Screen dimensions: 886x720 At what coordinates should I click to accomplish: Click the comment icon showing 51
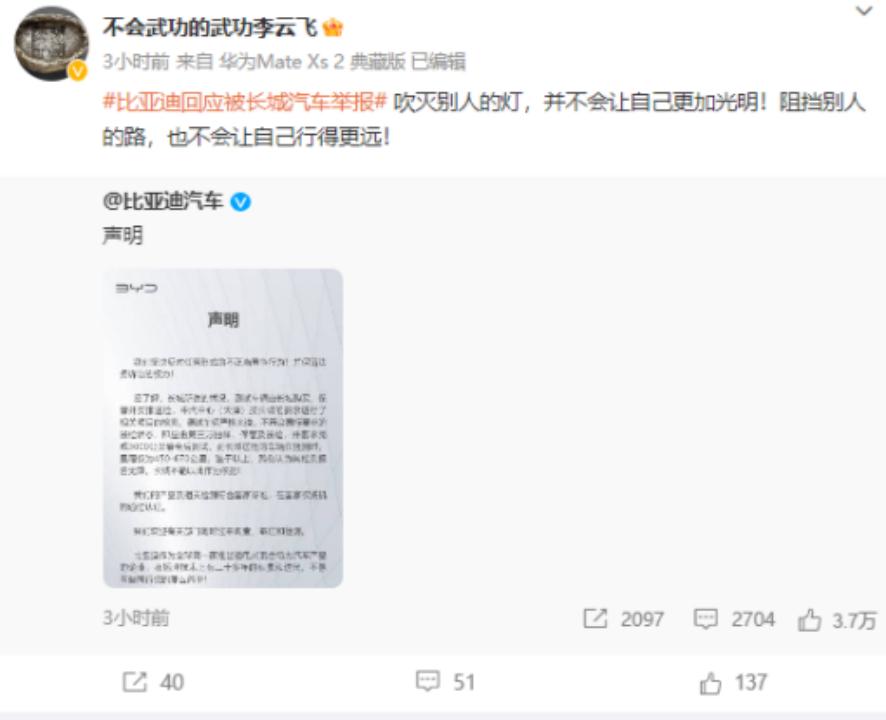point(427,682)
